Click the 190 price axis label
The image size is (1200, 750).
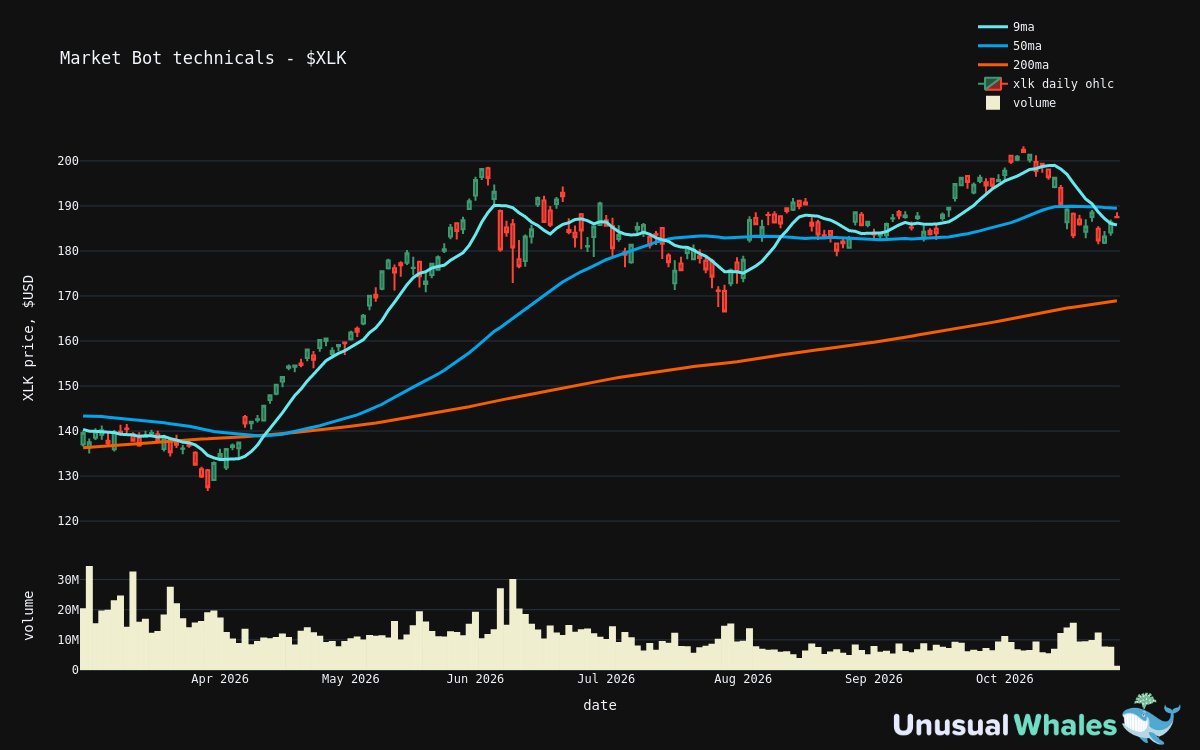point(68,206)
